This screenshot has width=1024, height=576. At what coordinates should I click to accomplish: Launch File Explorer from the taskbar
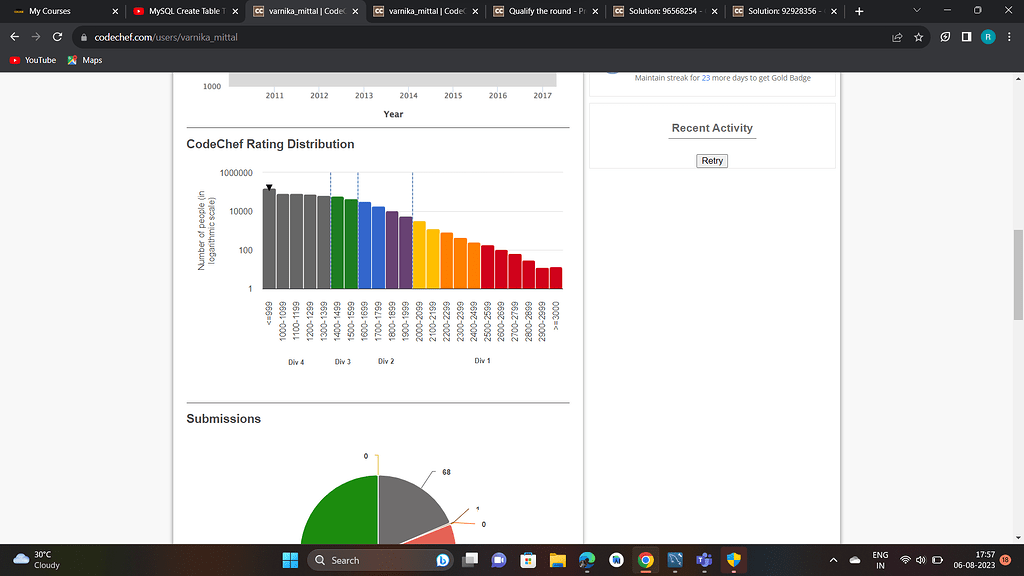click(557, 560)
